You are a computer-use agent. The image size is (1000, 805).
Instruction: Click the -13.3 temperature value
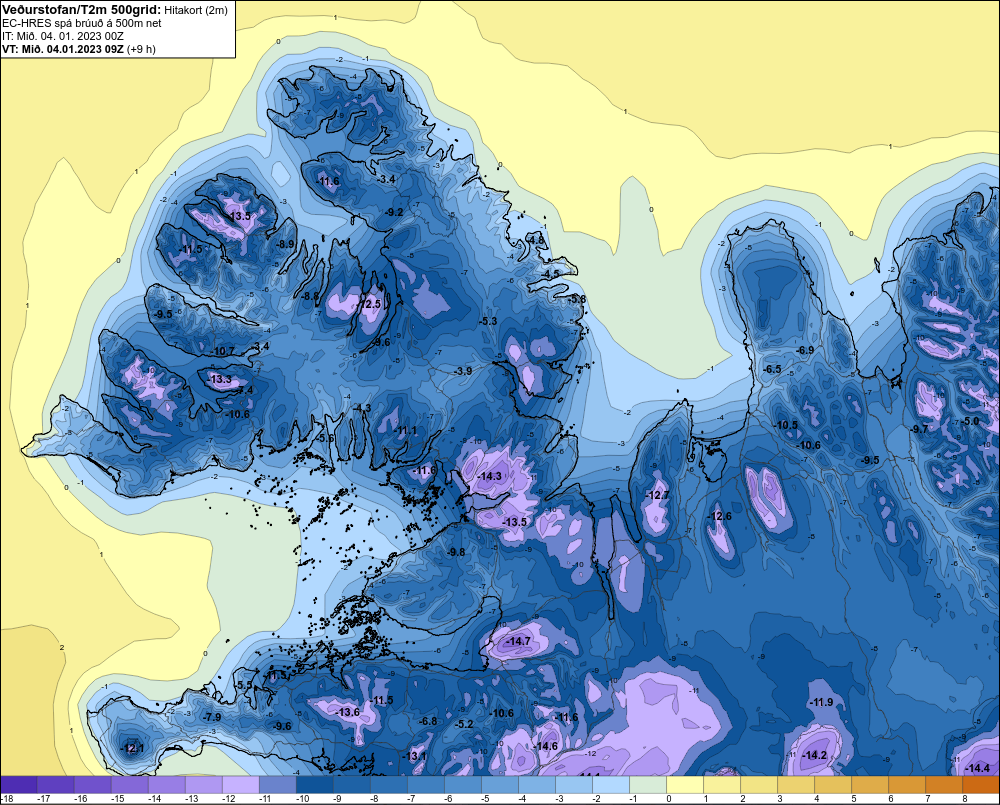click(x=219, y=380)
